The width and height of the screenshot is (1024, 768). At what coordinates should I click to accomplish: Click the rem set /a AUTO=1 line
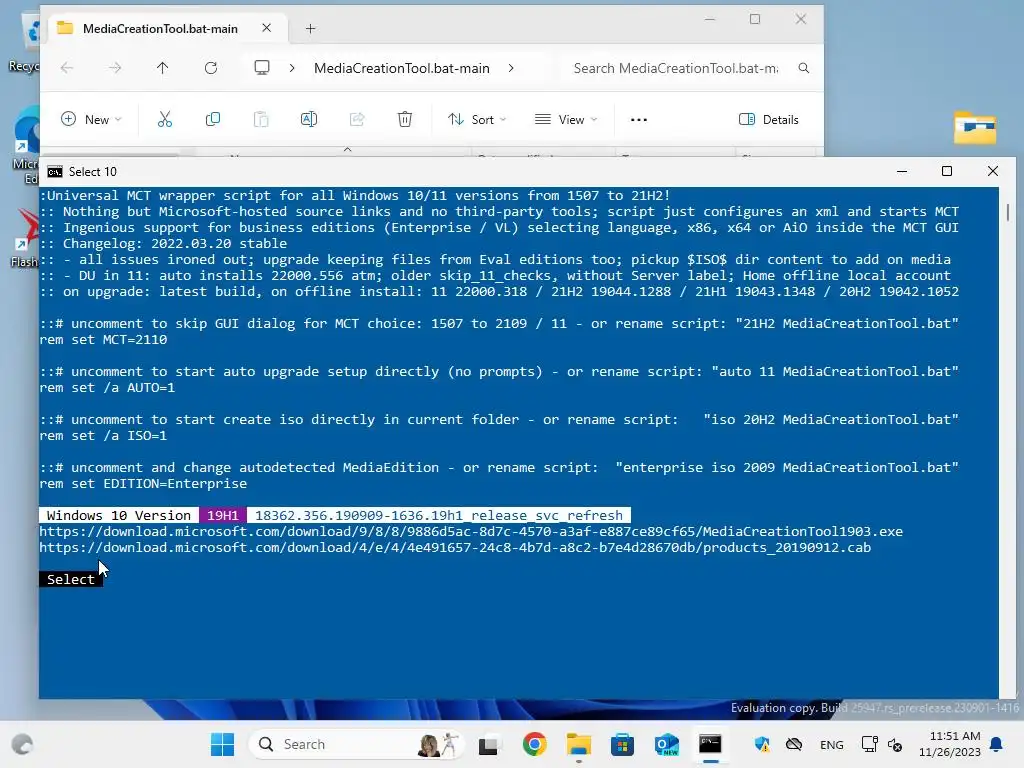click(x=107, y=388)
